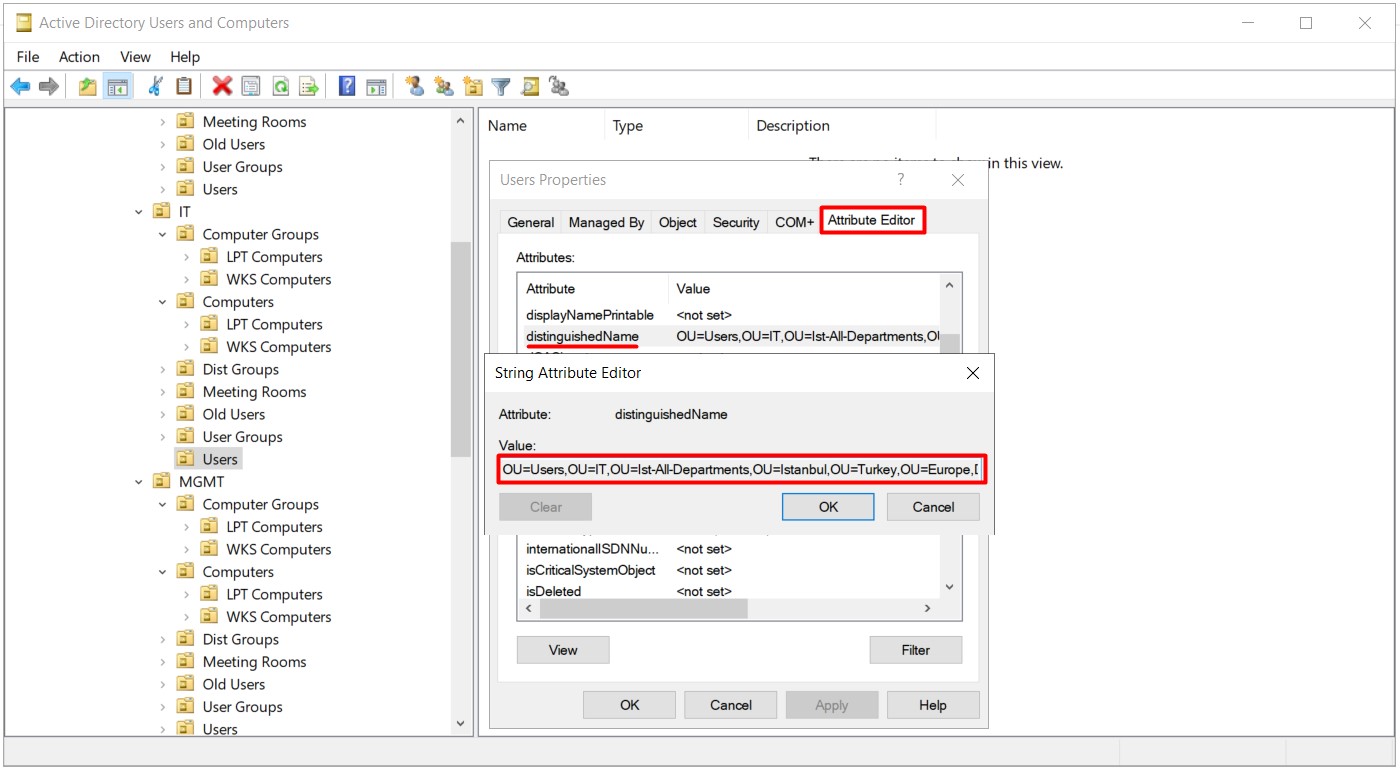Open the Help menu
This screenshot has width=1400, height=770.
[185, 57]
